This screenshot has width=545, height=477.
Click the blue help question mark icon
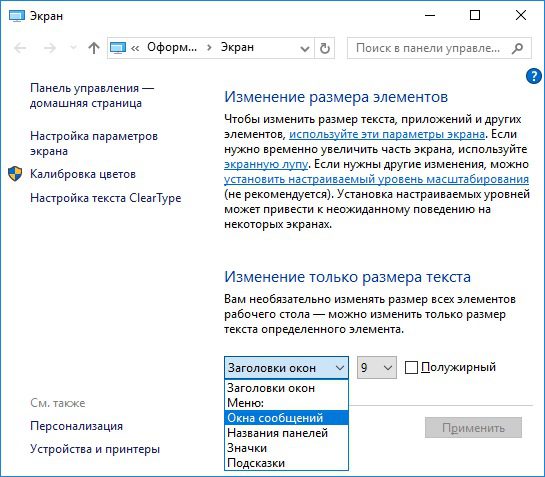tap(534, 76)
